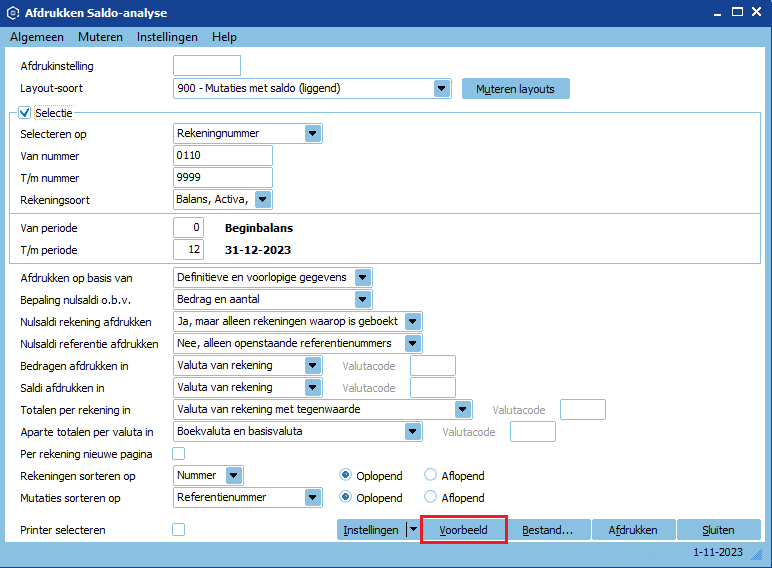The width and height of the screenshot is (772, 568).
Task: Open the arrow next to the Instellingen button
Action: coord(412,530)
